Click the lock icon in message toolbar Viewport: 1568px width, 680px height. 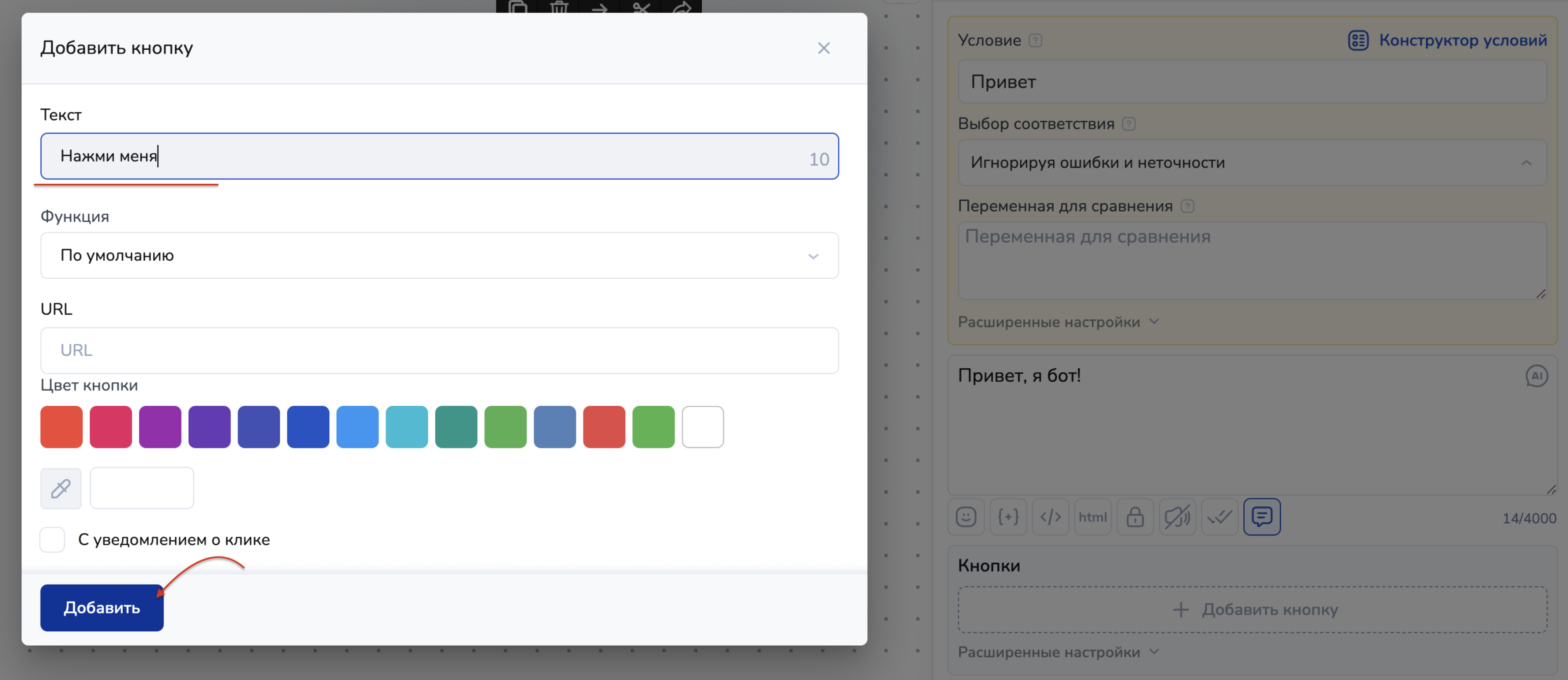point(1135,517)
